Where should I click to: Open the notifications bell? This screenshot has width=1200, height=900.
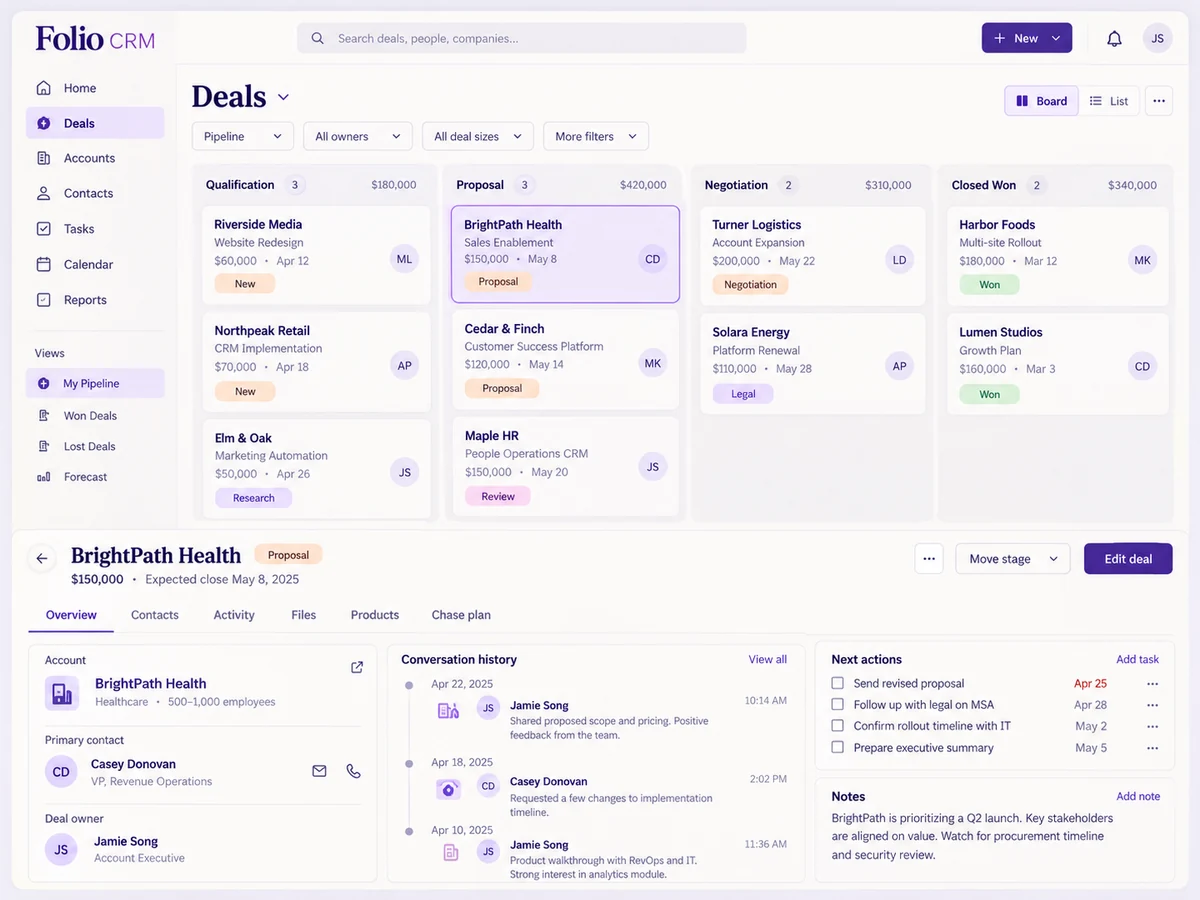click(1114, 38)
